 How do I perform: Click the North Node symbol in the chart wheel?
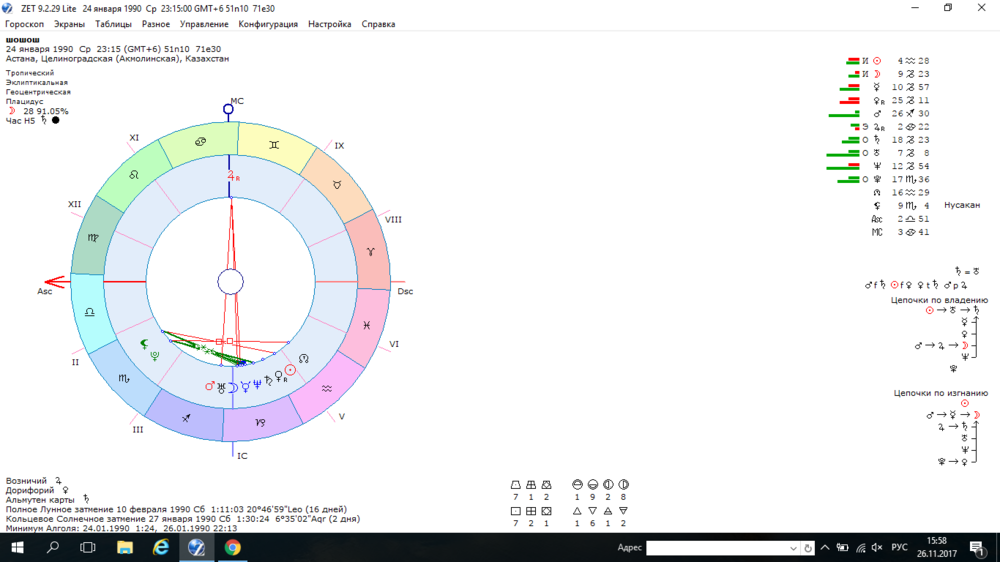[x=304, y=359]
